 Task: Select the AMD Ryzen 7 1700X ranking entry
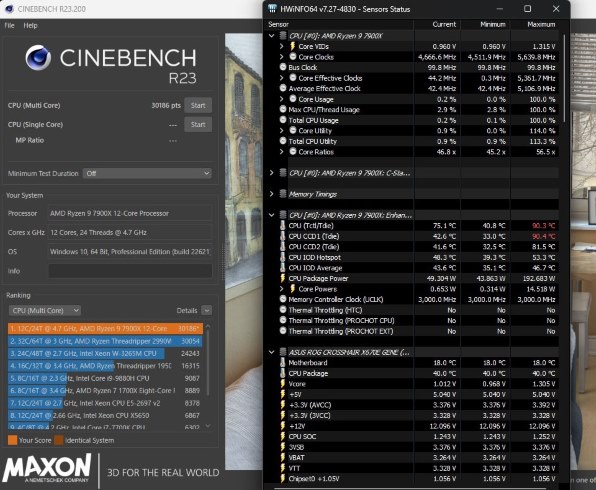pos(104,390)
